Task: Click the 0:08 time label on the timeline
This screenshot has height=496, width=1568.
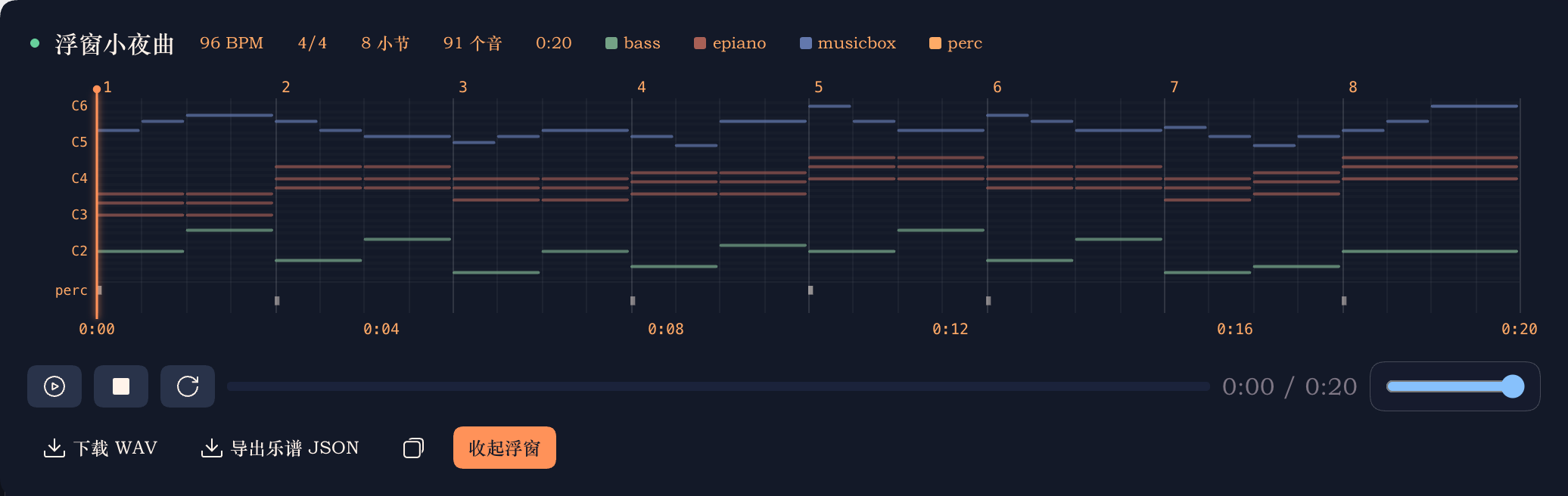Action: (666, 329)
